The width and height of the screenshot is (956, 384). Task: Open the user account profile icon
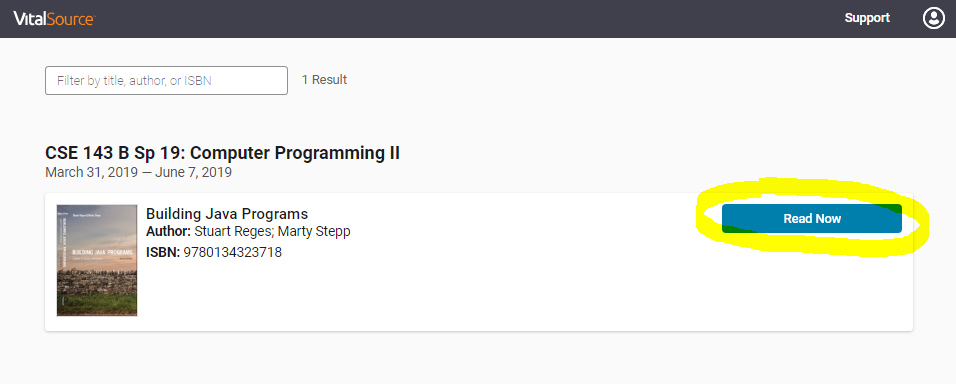point(933,18)
